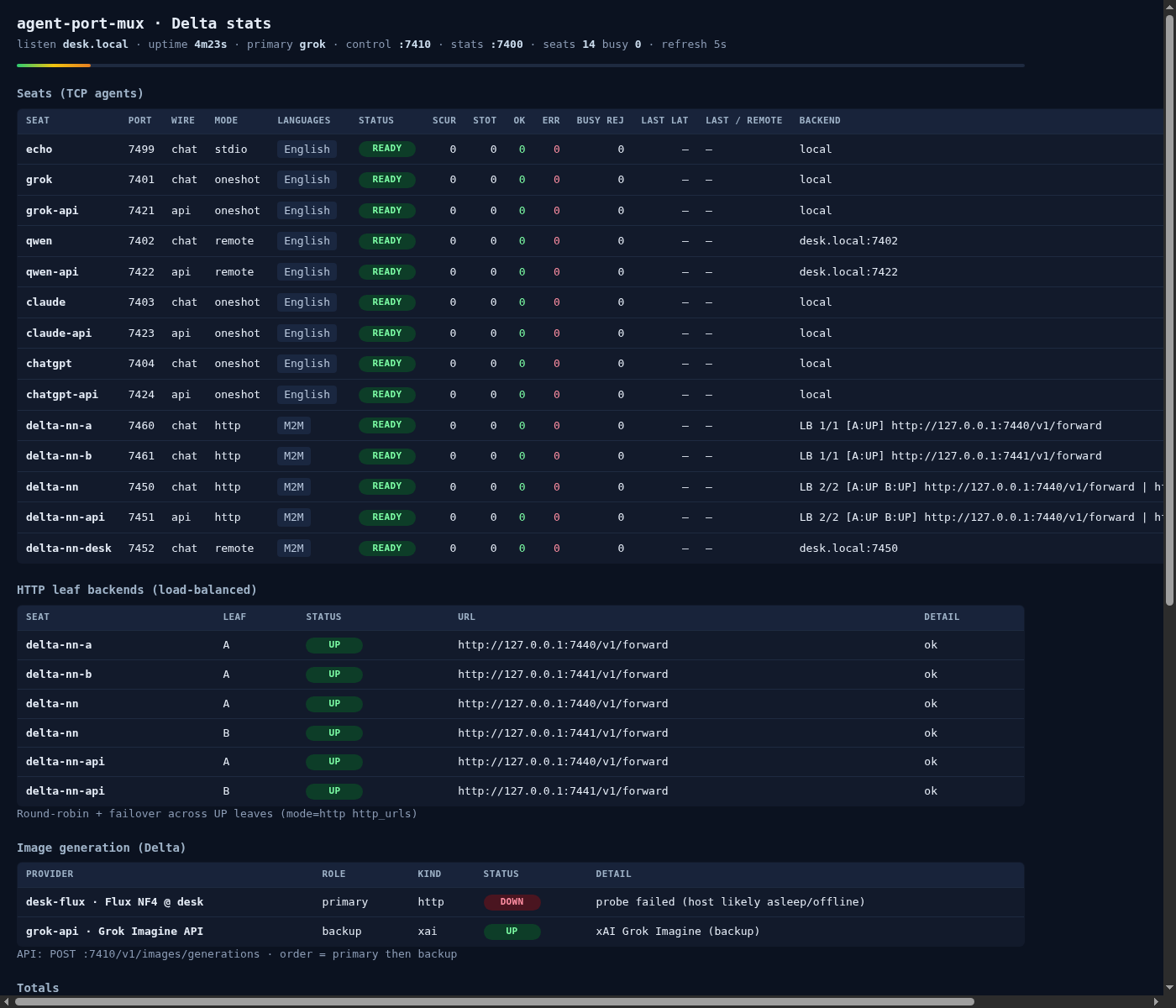Click the READY badge in the claude-api row
Viewport: 1176px width, 1008px height.
point(386,333)
